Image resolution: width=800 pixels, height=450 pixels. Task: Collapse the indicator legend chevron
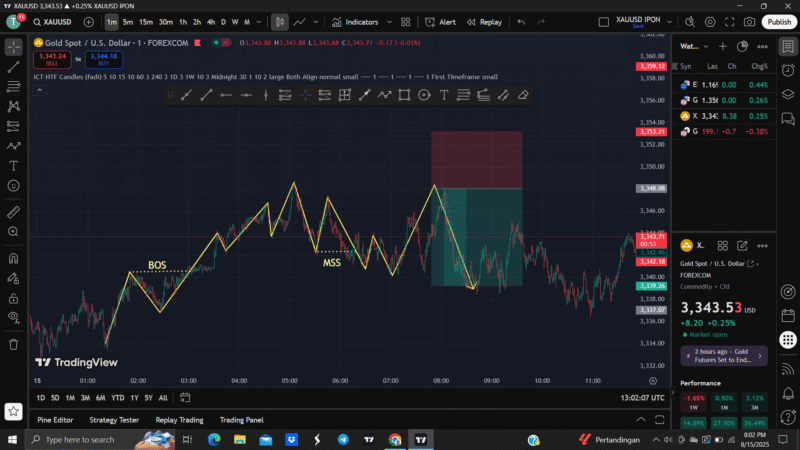point(39,90)
